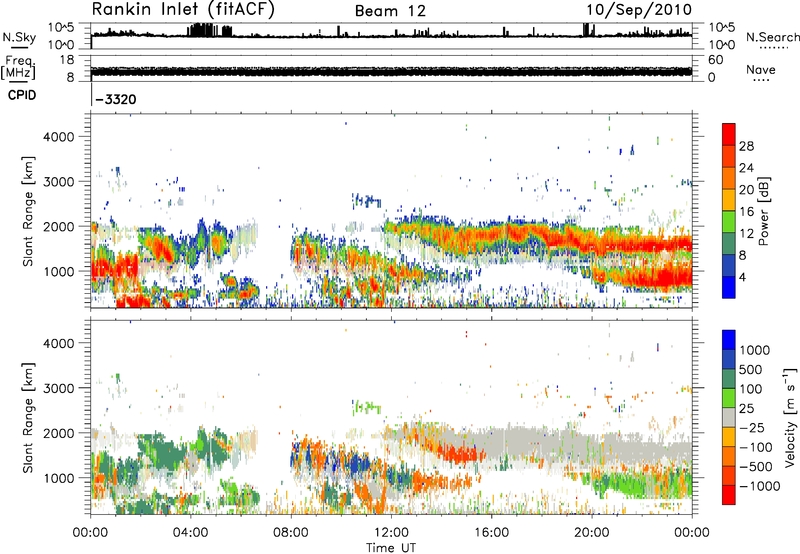Click the '04:00' time axis tick label
The height and width of the screenshot is (554, 800).
click(191, 533)
